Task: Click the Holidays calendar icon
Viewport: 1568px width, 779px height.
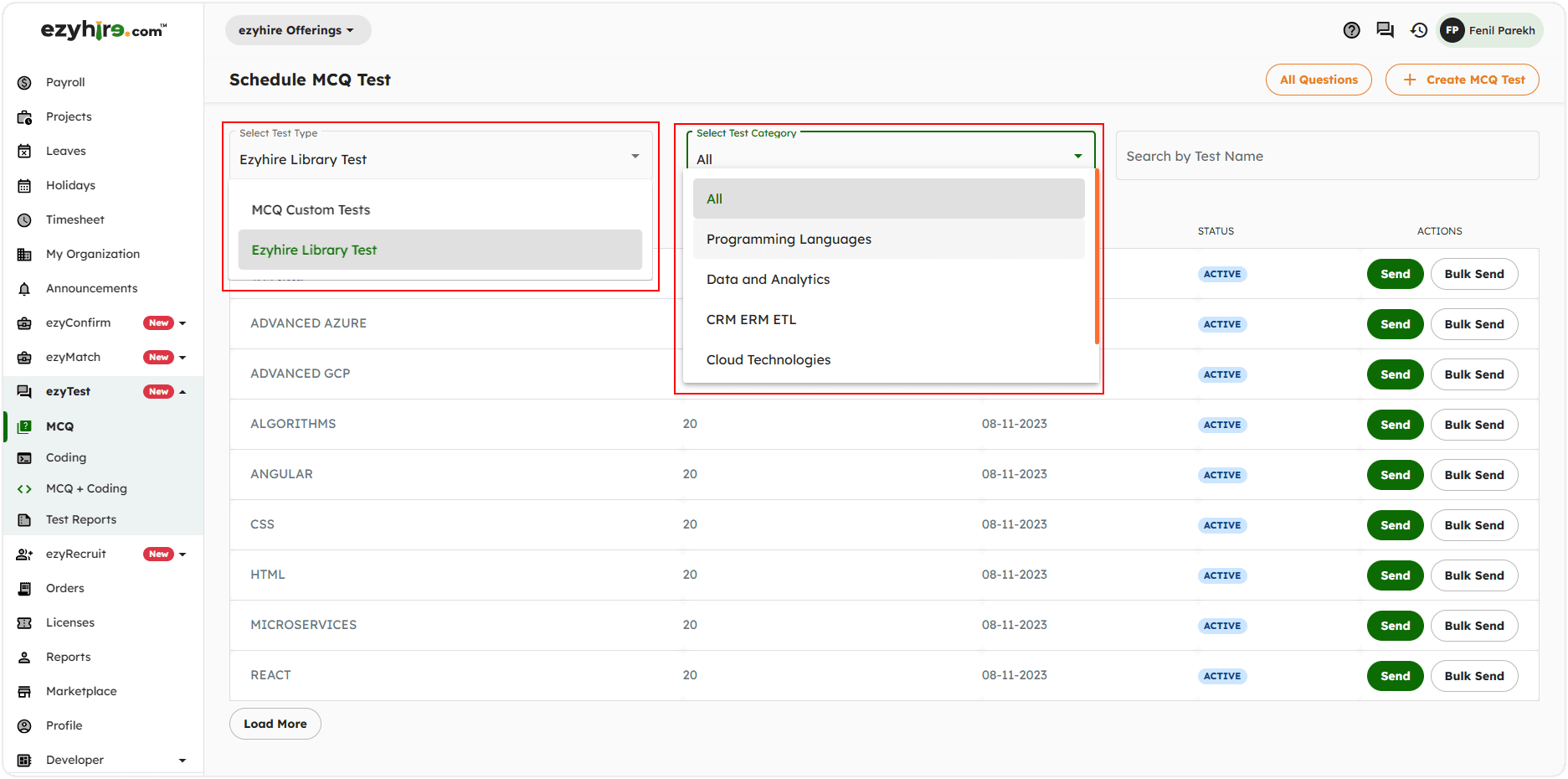Action: (x=24, y=185)
